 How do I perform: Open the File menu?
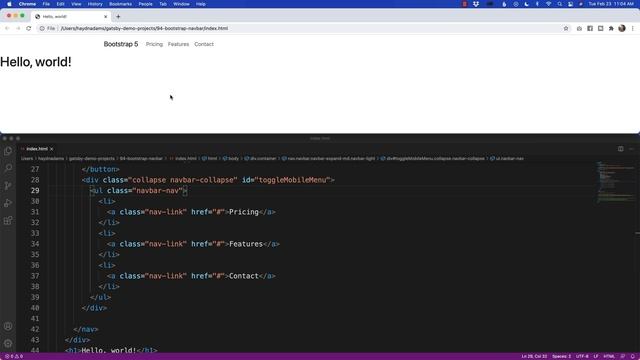[x=46, y=4]
